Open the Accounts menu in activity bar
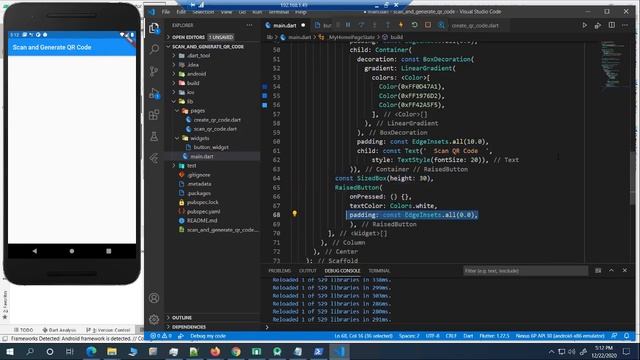This screenshot has width=640, height=360. pyautogui.click(x=154, y=298)
